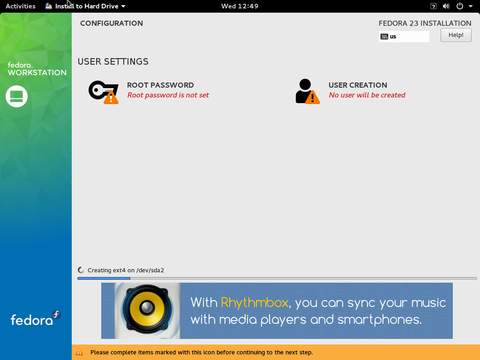Click the installer app icon beside Install to Hard Drive

coord(49,6)
